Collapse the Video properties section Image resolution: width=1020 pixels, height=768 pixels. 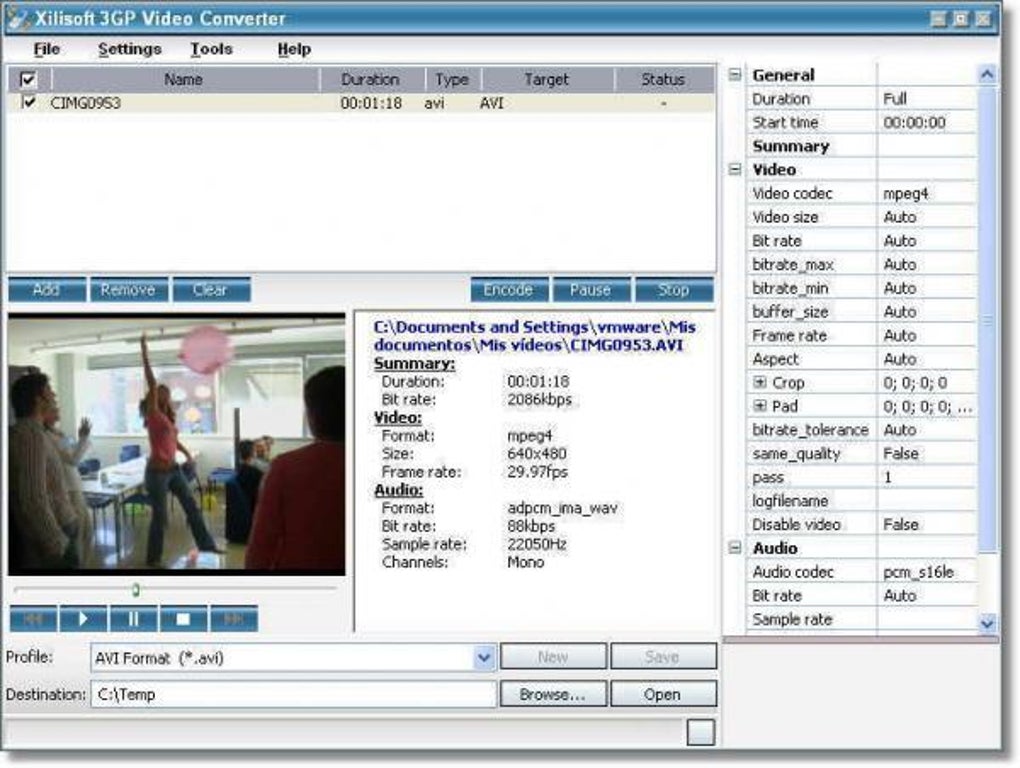[734, 170]
